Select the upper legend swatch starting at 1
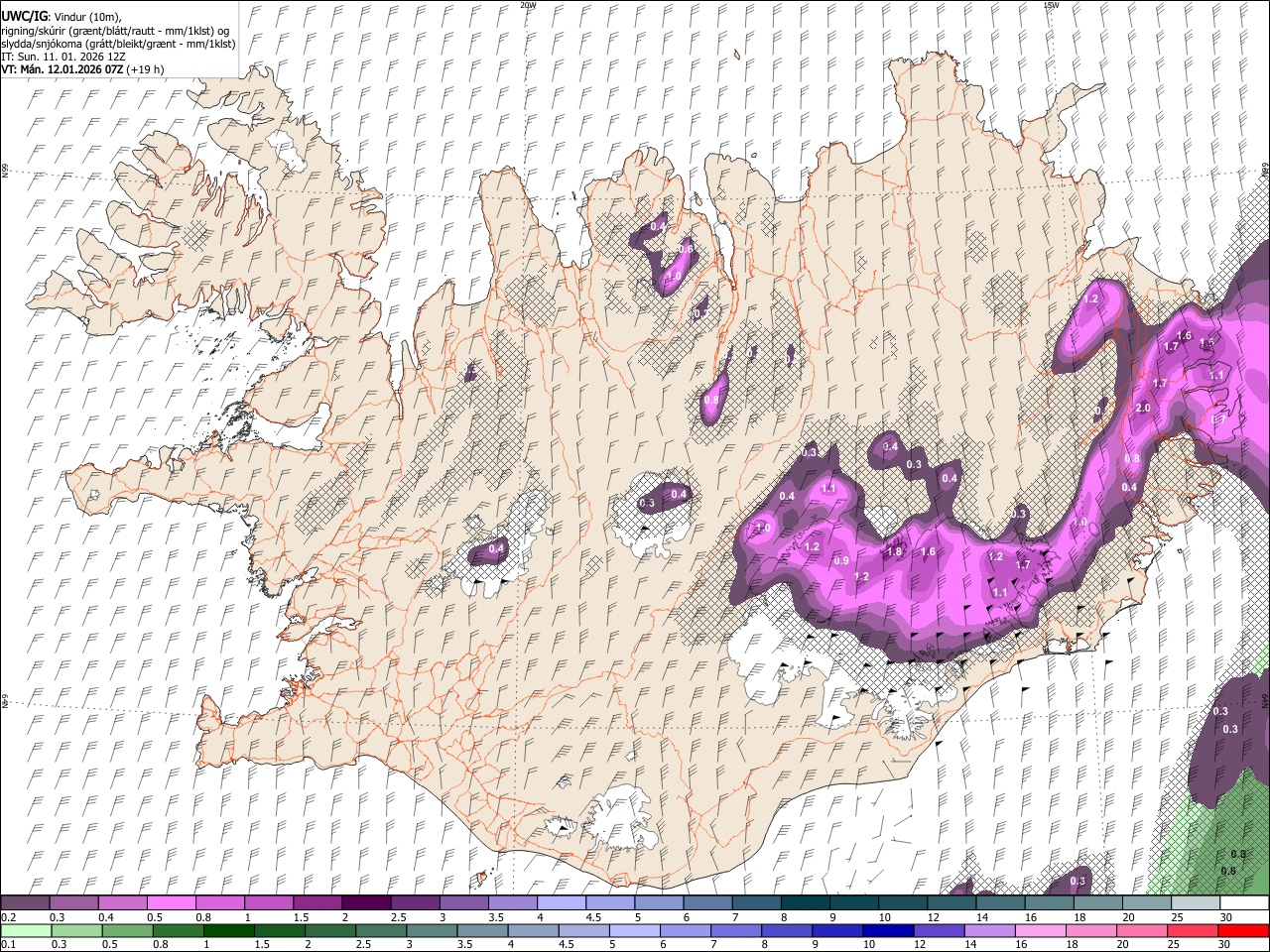 point(268,903)
